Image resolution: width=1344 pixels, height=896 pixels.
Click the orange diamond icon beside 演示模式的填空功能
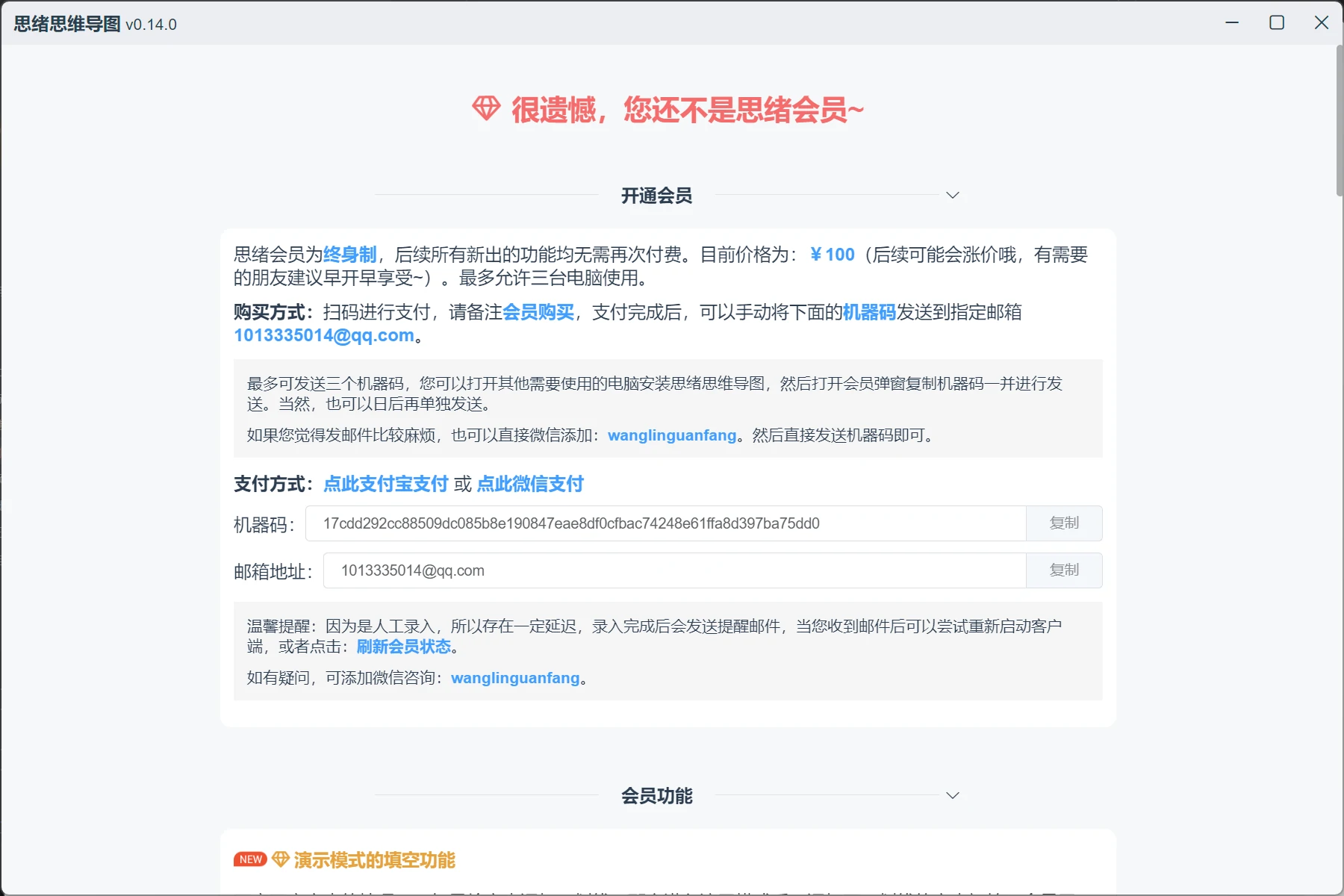[281, 859]
